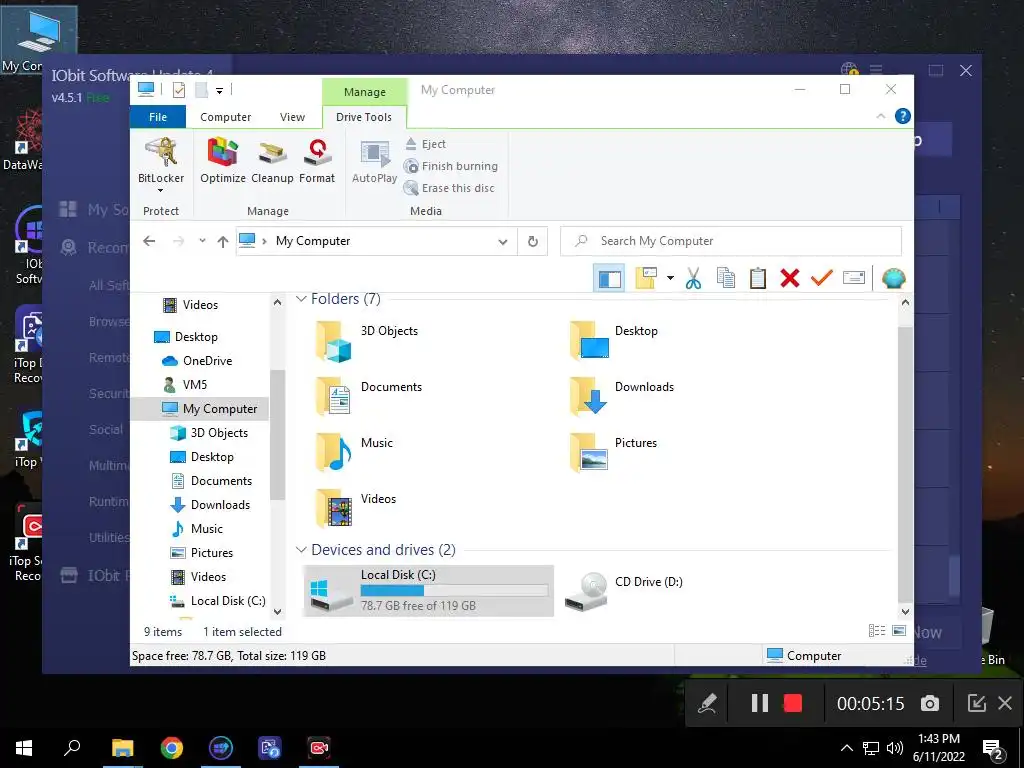The image size is (1024, 768).
Task: Click Eject in Media group
Action: click(x=425, y=144)
